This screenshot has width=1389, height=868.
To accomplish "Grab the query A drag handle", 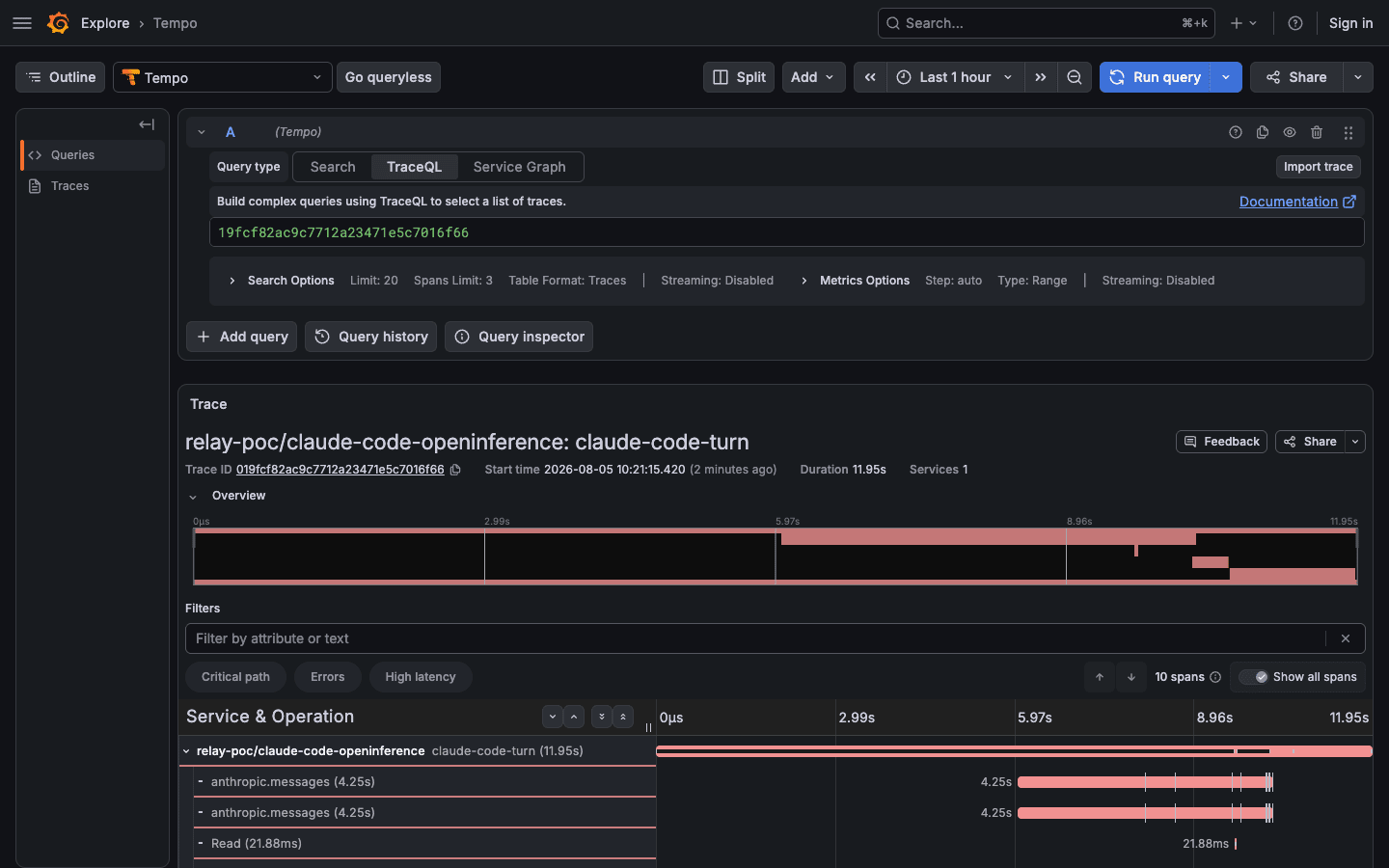I will 1348,132.
